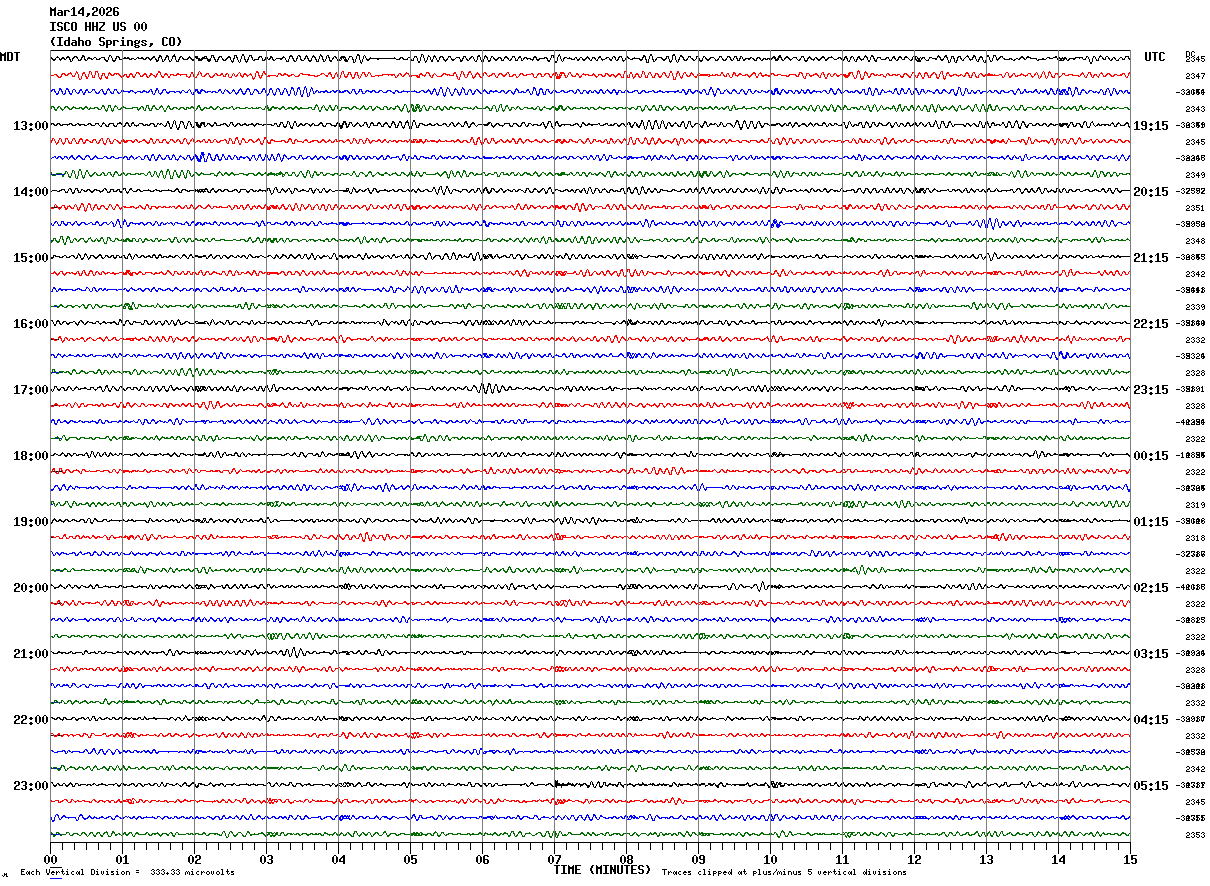Image resolution: width=1210 pixels, height=886 pixels.
Task: Click minute tick label '09' on time axis
Action: click(698, 859)
